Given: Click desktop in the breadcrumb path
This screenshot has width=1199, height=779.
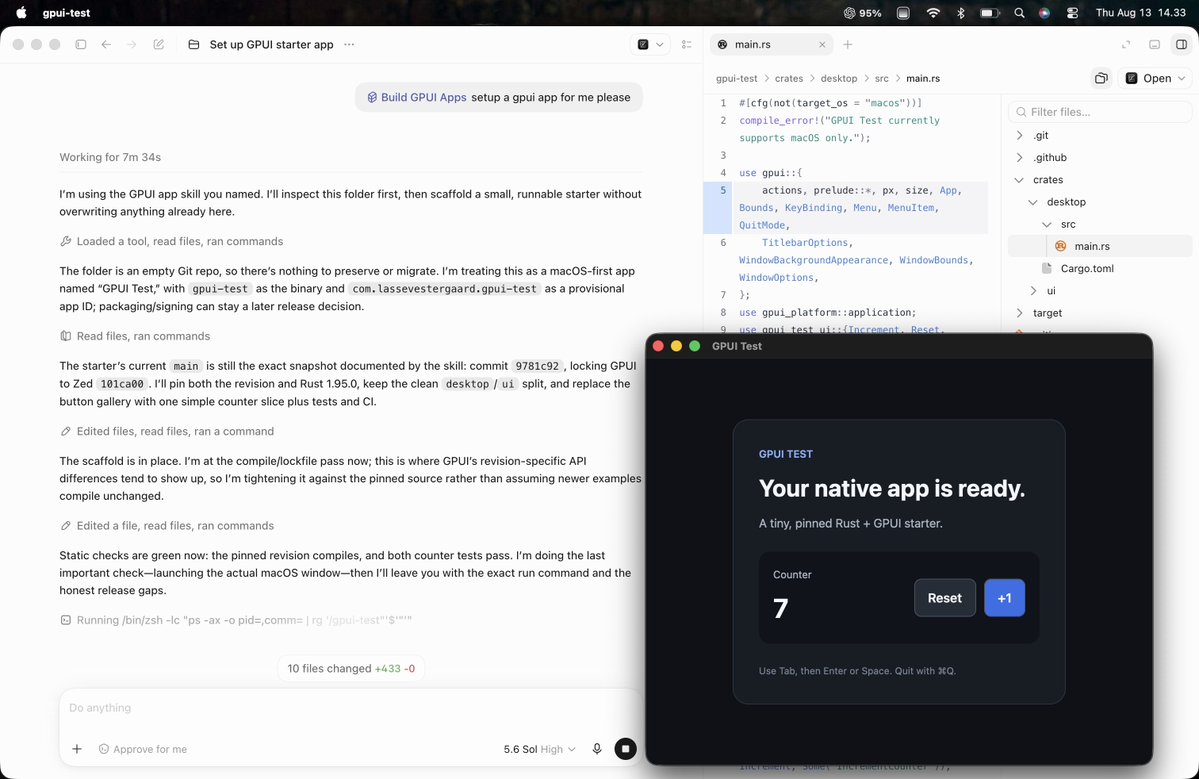Looking at the screenshot, I should click(839, 78).
